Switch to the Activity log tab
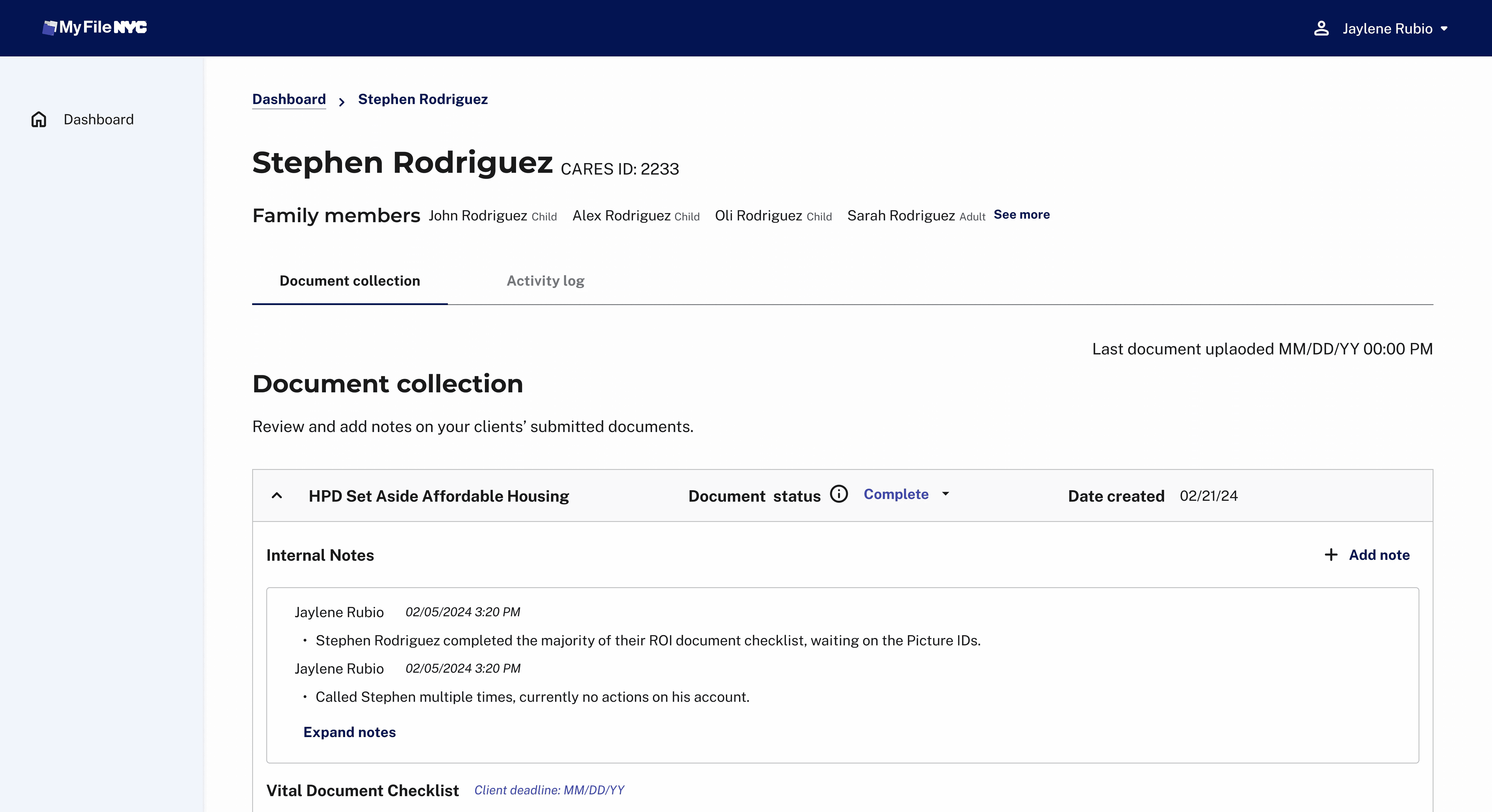The width and height of the screenshot is (1492, 812). click(x=545, y=281)
